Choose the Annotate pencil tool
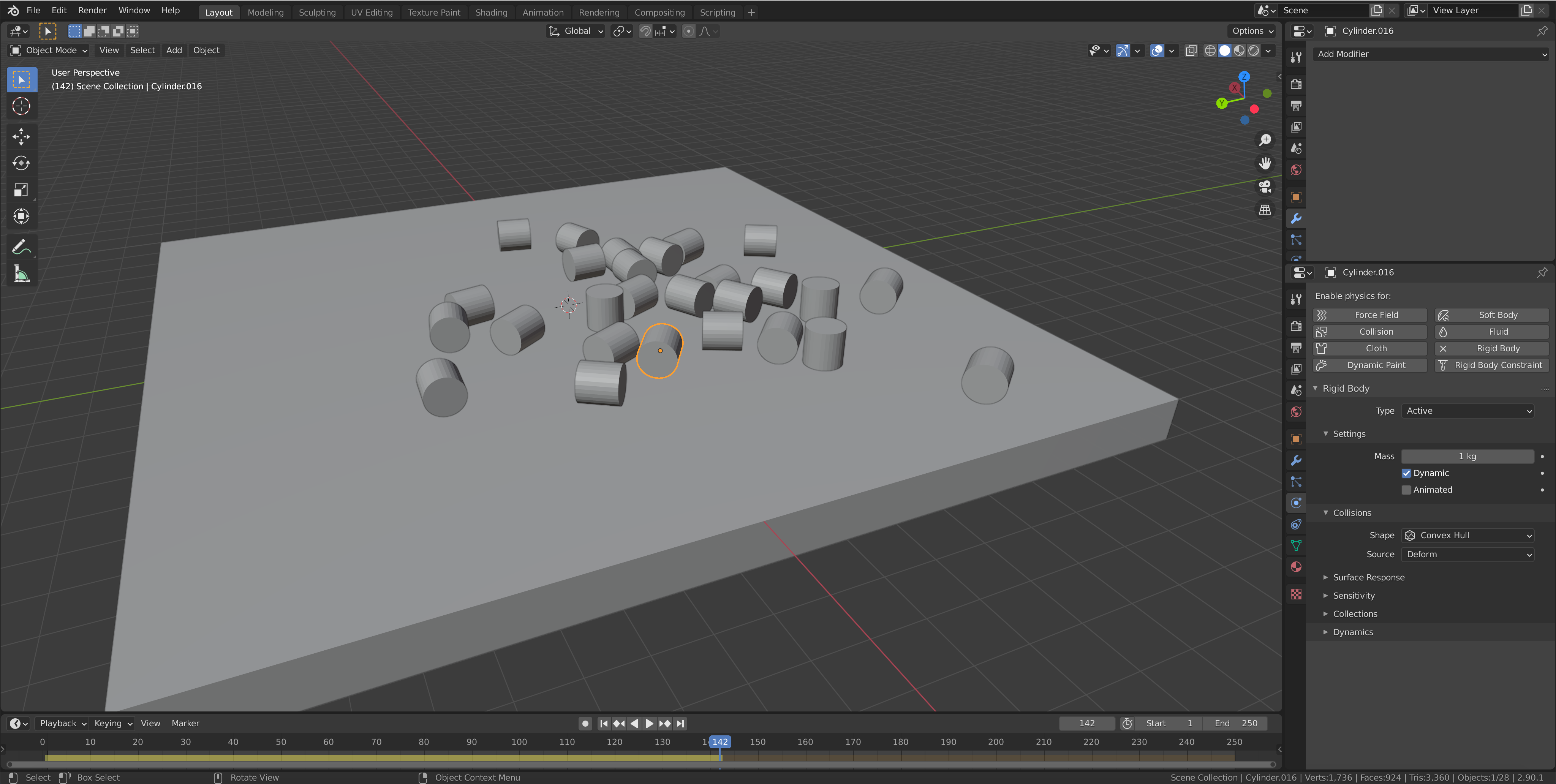The width and height of the screenshot is (1556, 784). [x=21, y=247]
